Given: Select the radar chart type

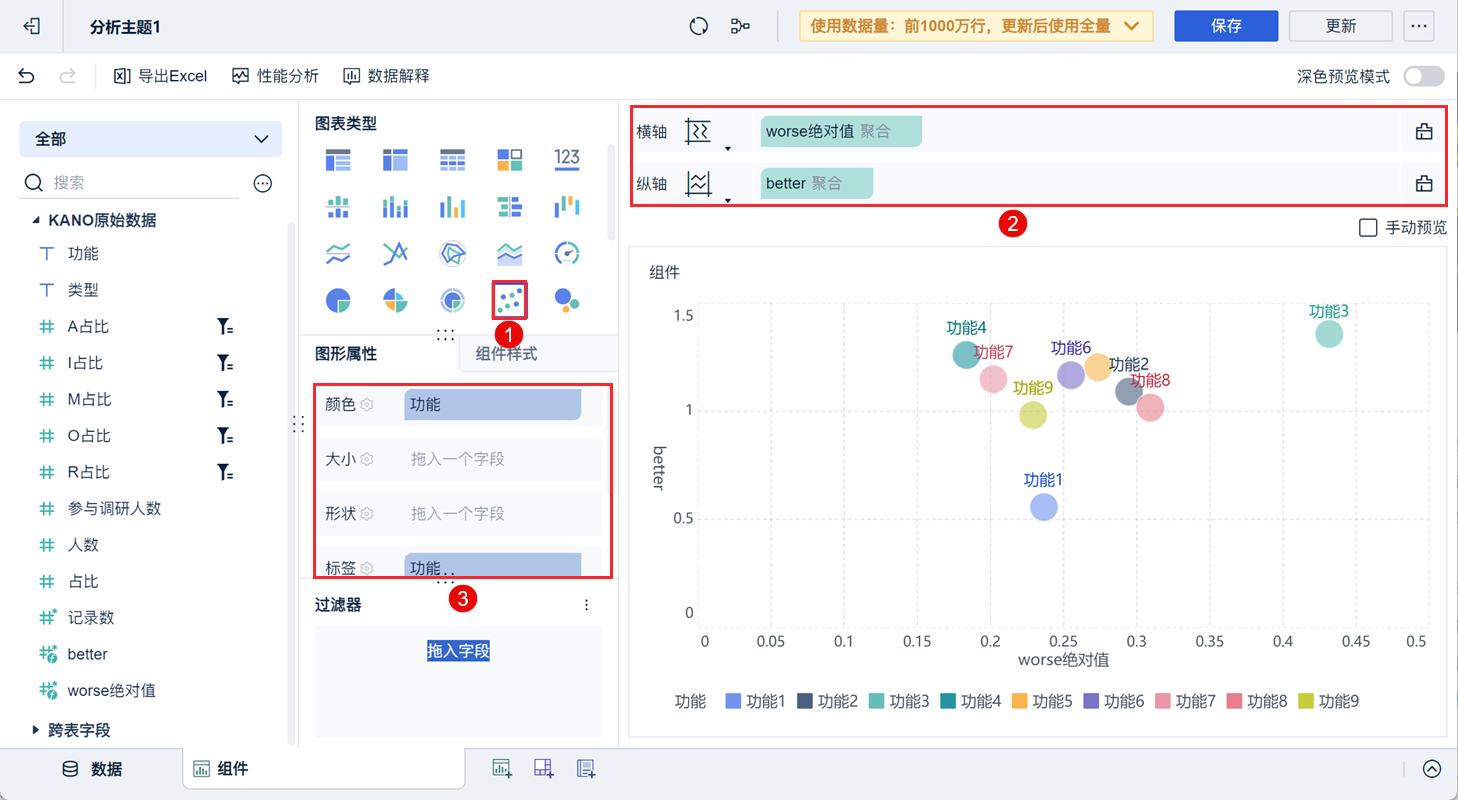Looking at the screenshot, I should click(453, 254).
